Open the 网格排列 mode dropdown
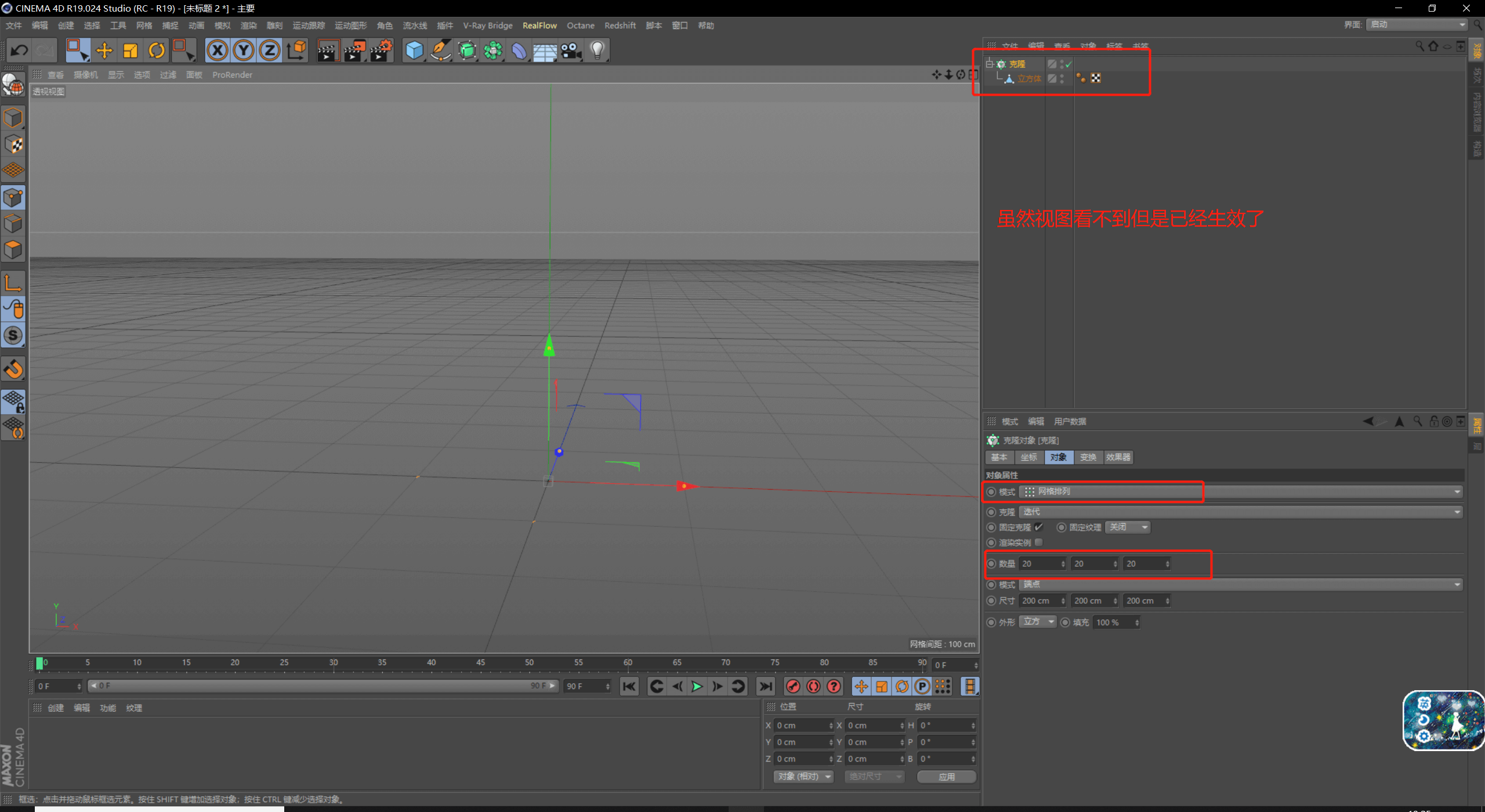The width and height of the screenshot is (1485, 812). click(x=1240, y=492)
